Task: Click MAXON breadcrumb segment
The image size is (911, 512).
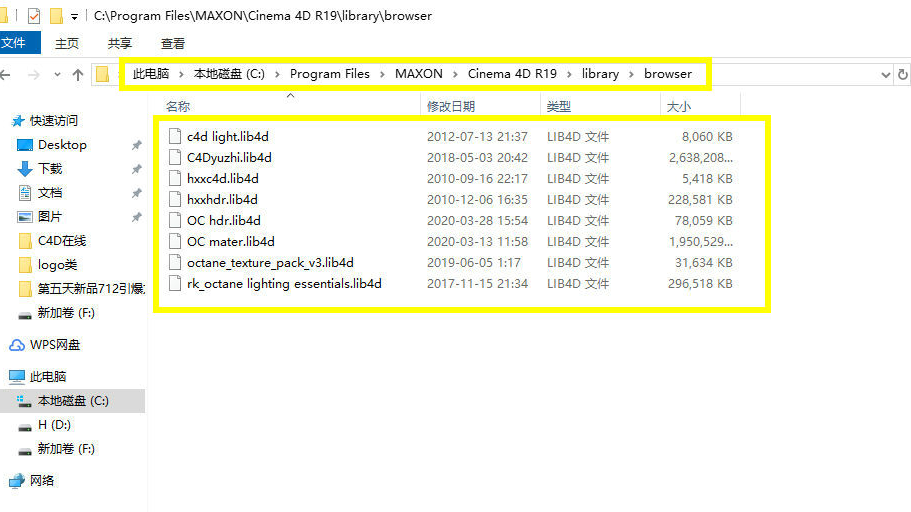Action: (x=418, y=74)
